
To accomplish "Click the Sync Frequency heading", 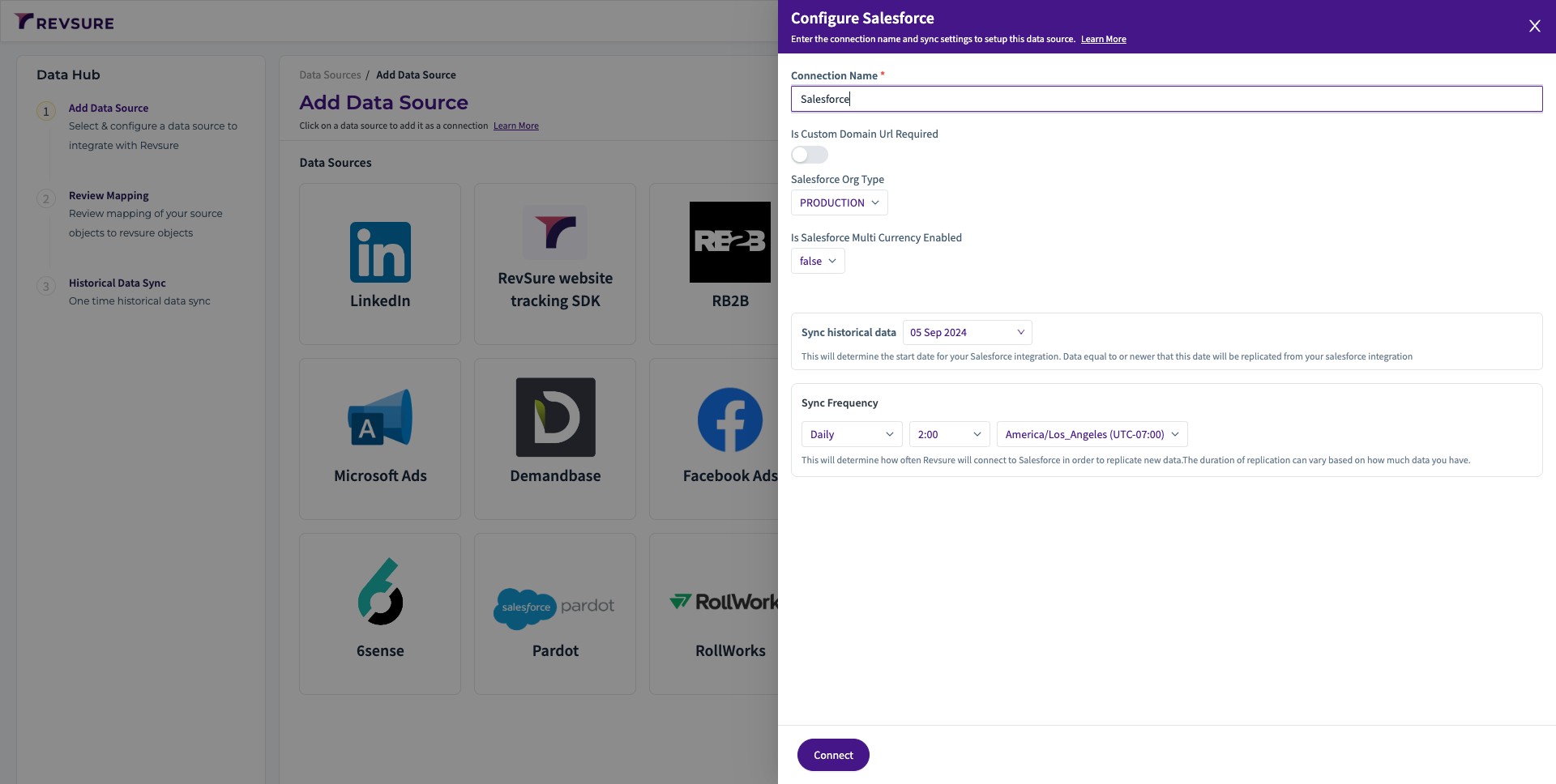I will click(x=840, y=403).
